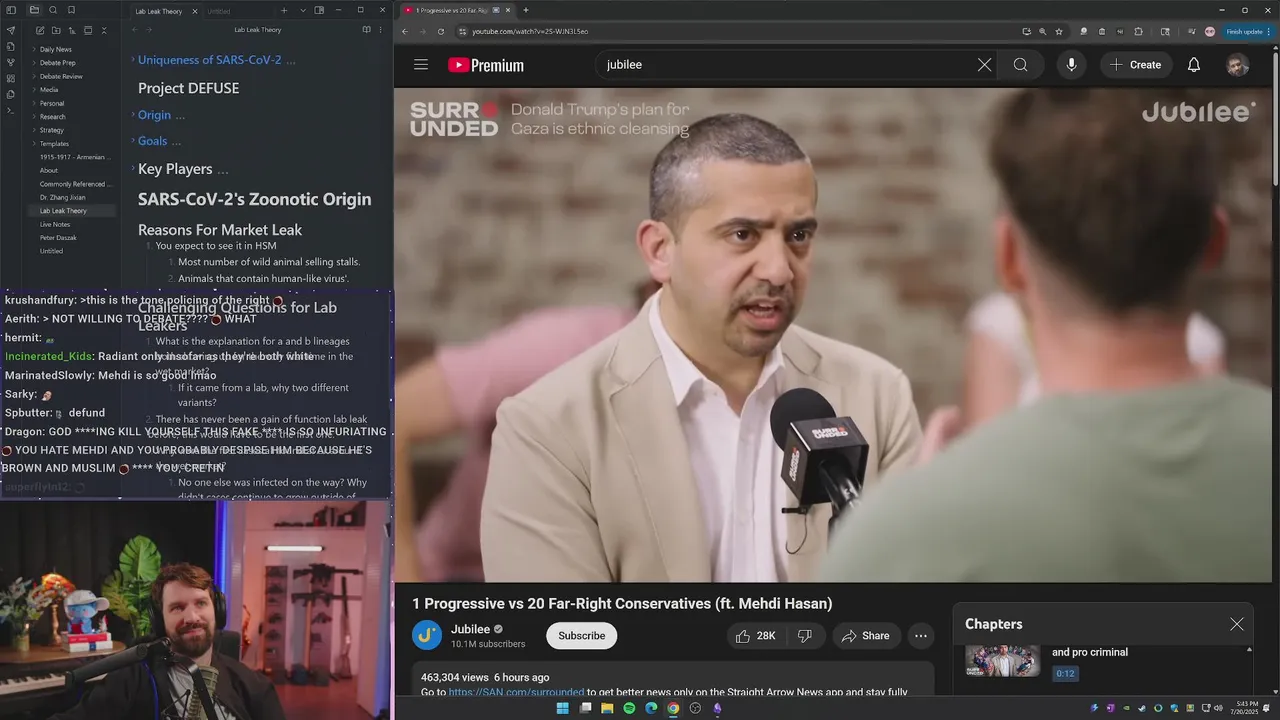Open the canvas grid ribbon icon in Obsidian
Image resolution: width=1280 pixels, height=720 pixels.
[11, 78]
